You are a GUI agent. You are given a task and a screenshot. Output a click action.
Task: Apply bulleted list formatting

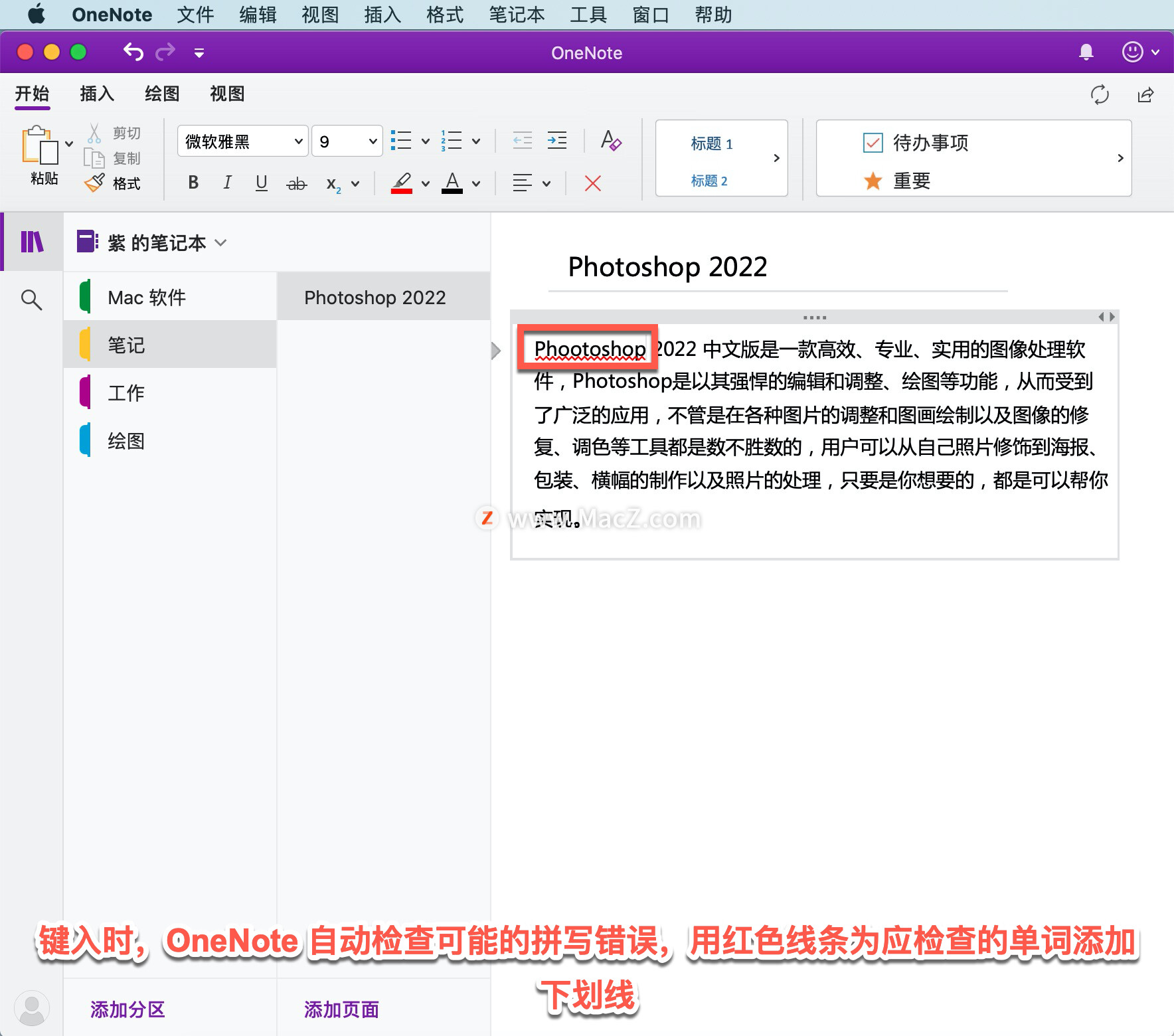point(402,140)
